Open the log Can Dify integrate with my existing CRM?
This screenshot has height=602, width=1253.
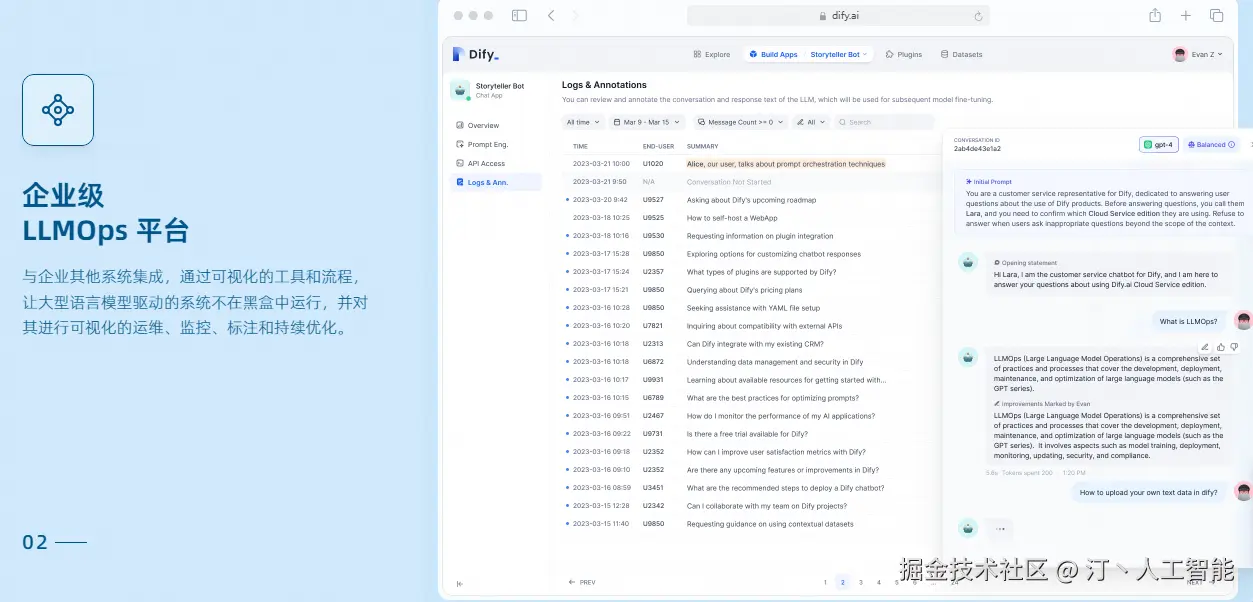[x=756, y=344]
